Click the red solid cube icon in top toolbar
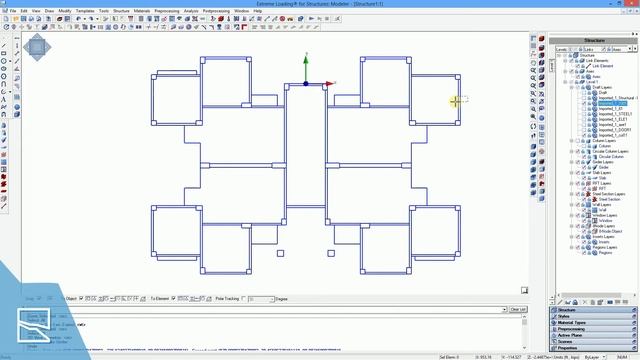Viewport: 640px width, 360px height. (x=221, y=19)
